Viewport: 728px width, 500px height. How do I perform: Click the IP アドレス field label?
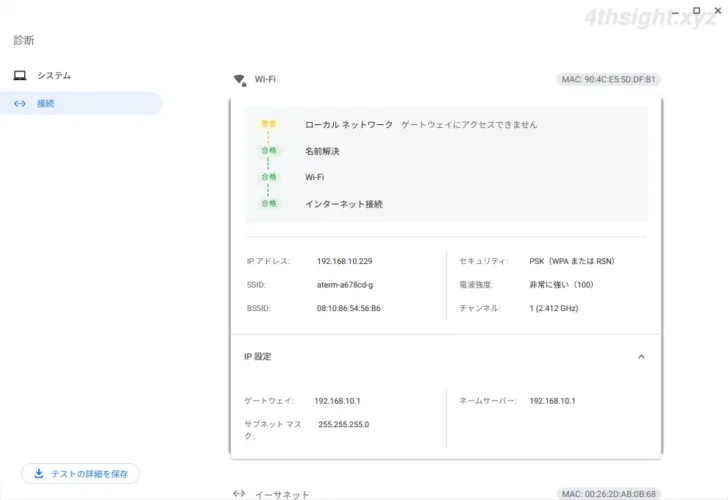pyautogui.click(x=268, y=261)
